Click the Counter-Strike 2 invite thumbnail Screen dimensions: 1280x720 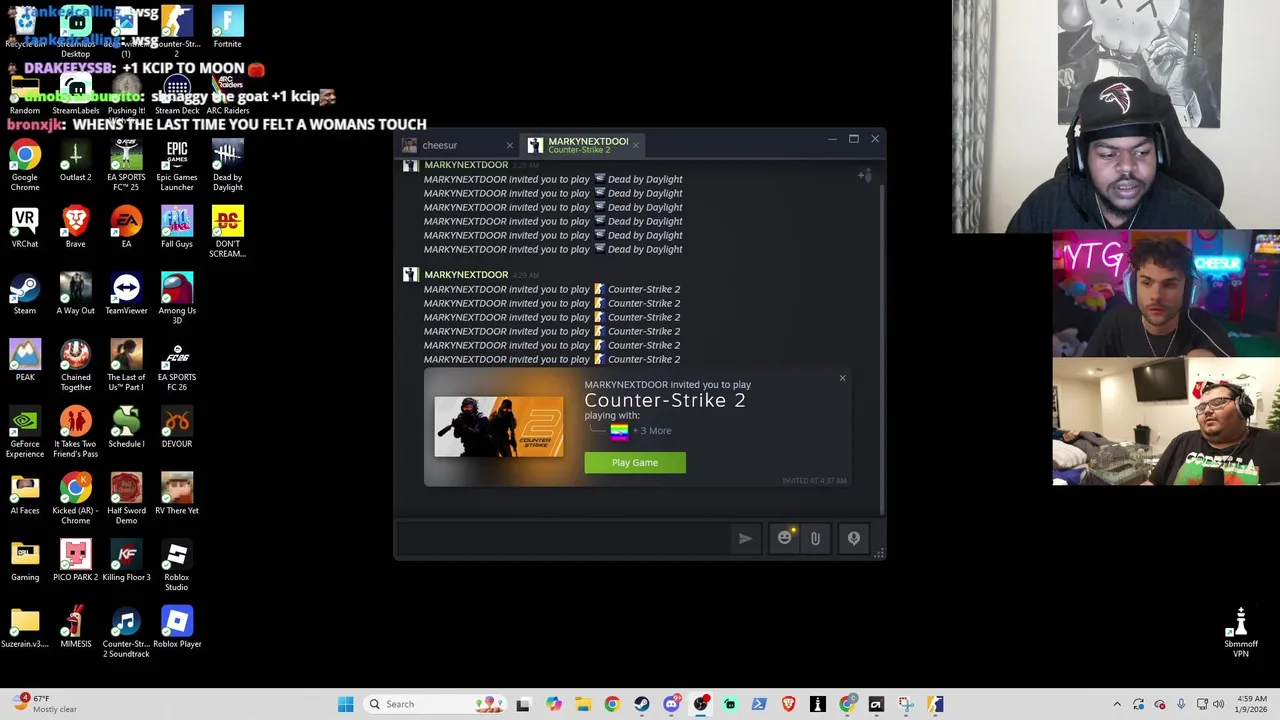pos(499,427)
